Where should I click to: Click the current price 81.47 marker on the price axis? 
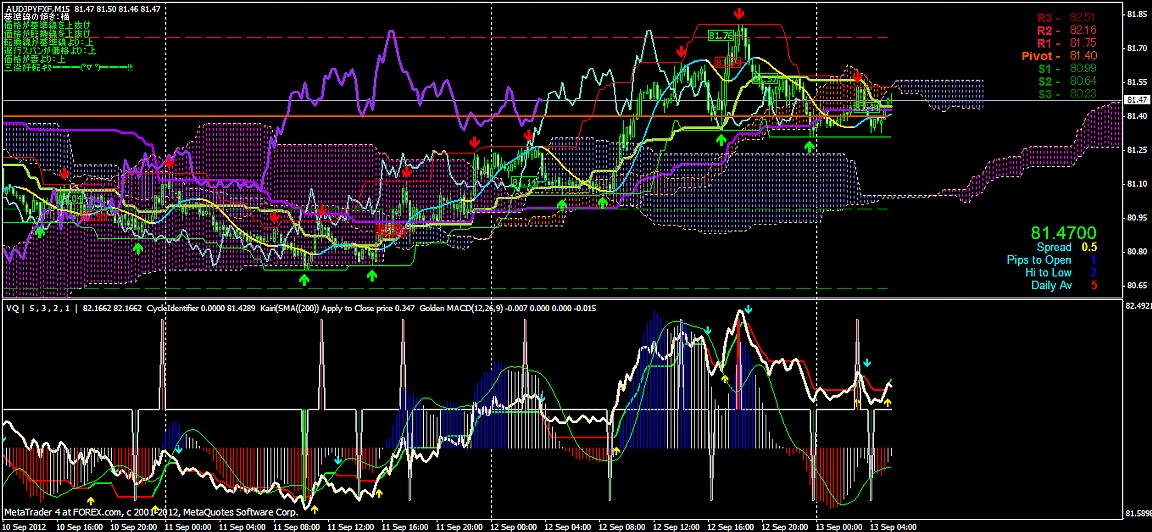pyautogui.click(x=1135, y=100)
